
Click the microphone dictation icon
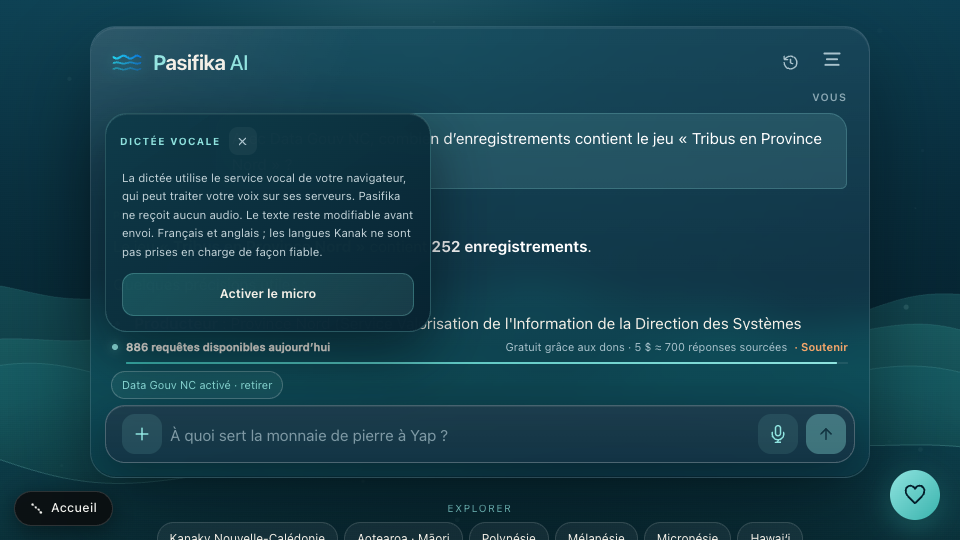click(778, 434)
